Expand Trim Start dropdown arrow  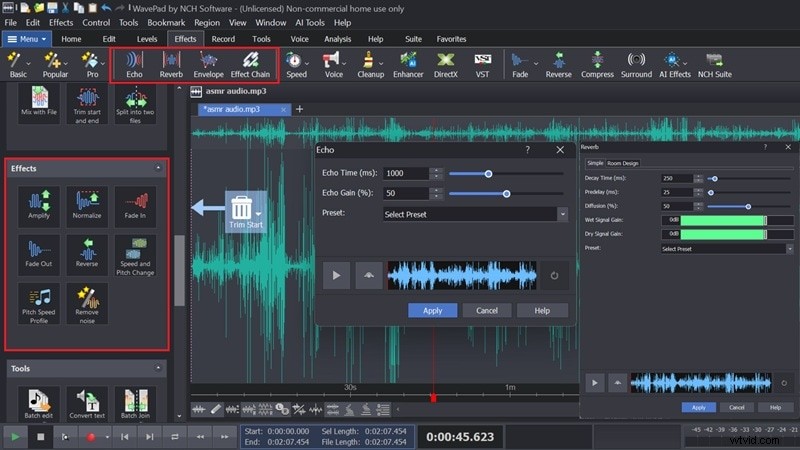click(x=259, y=214)
